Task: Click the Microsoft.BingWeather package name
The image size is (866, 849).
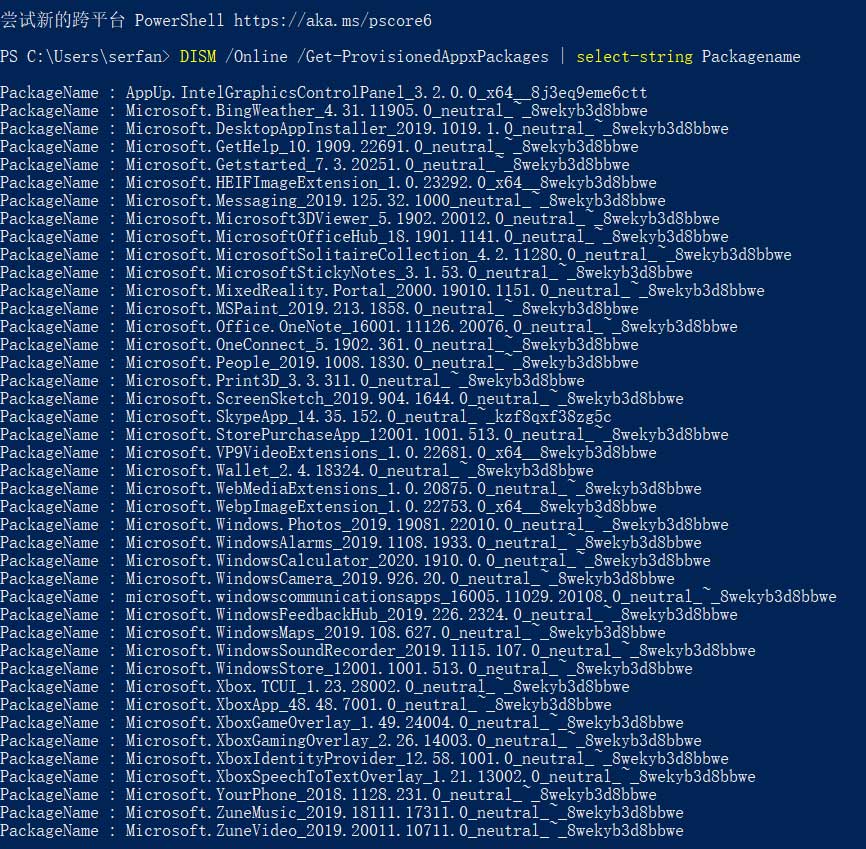Action: click(x=387, y=110)
